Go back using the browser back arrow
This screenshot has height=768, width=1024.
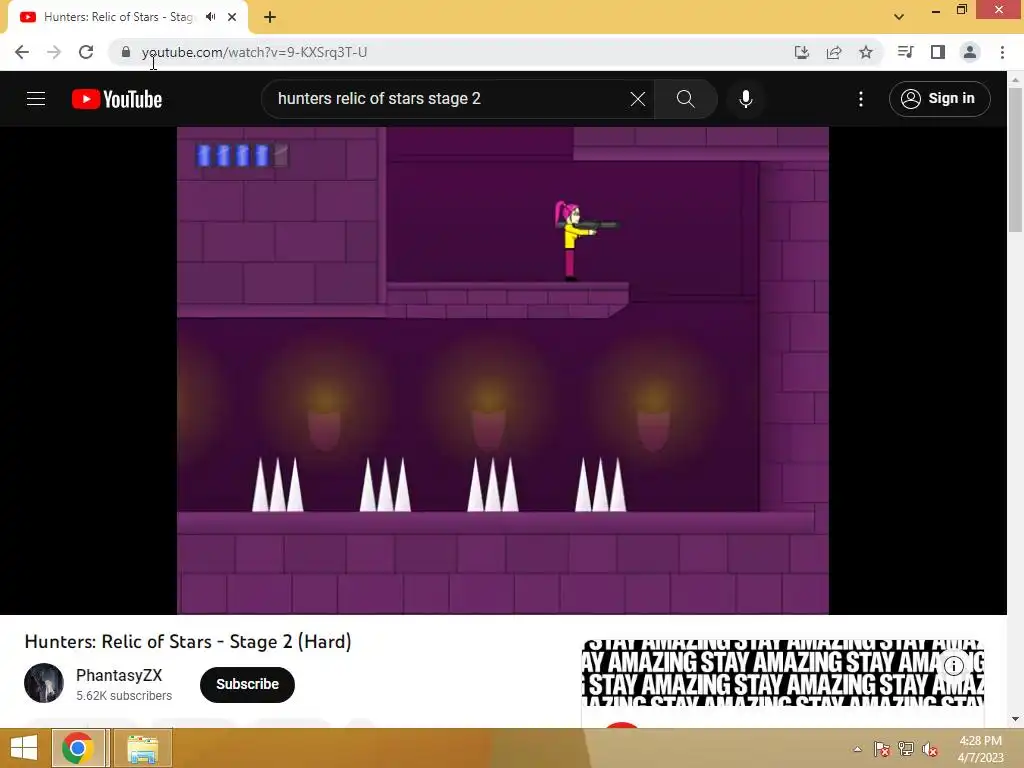pos(22,52)
